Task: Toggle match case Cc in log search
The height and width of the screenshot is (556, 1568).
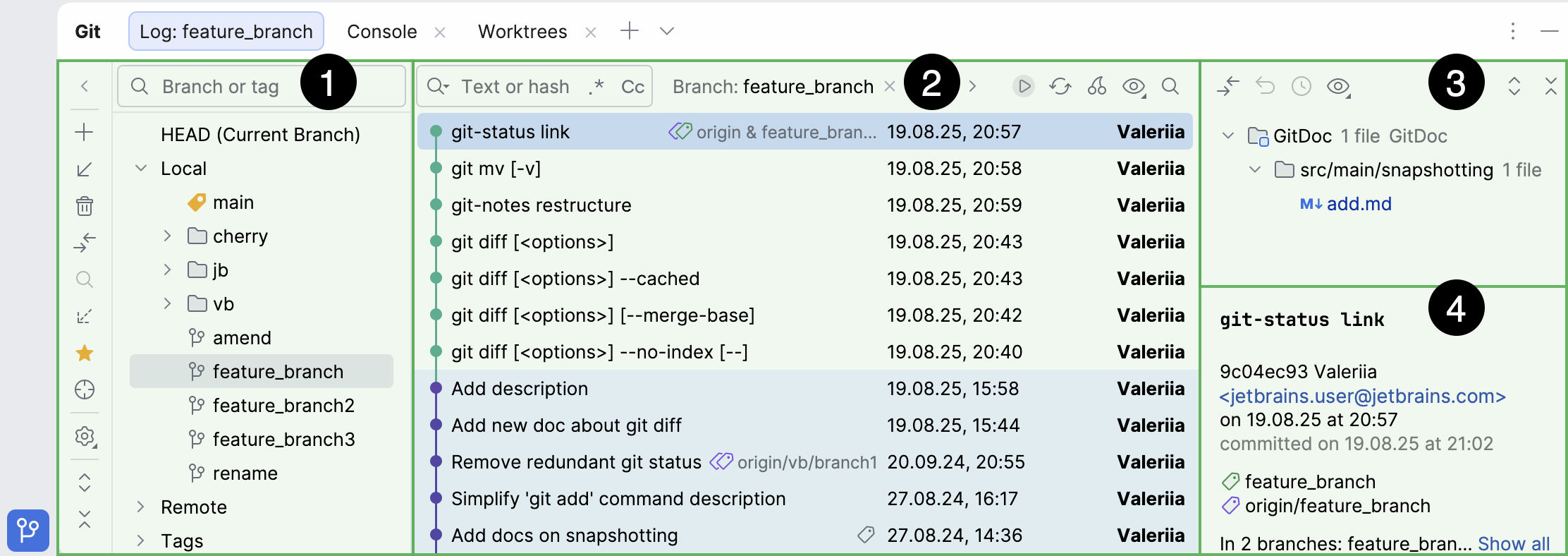Action: (633, 86)
